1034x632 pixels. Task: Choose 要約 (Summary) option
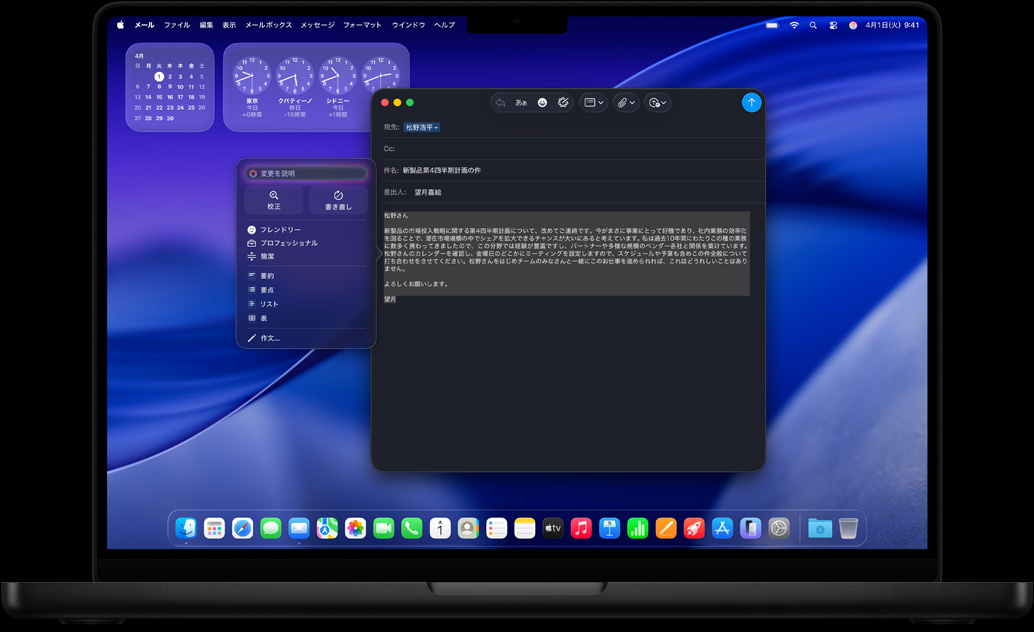(267, 276)
